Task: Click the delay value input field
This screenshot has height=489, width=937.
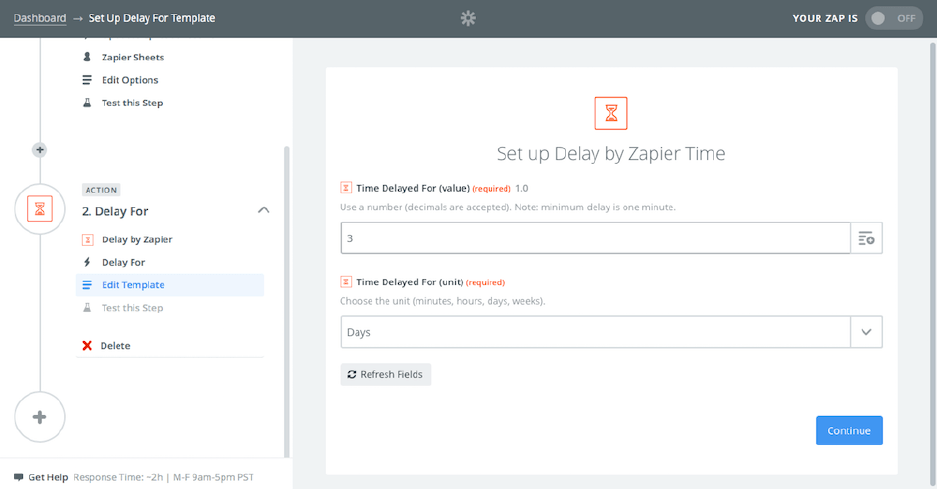Action: pyautogui.click(x=595, y=238)
